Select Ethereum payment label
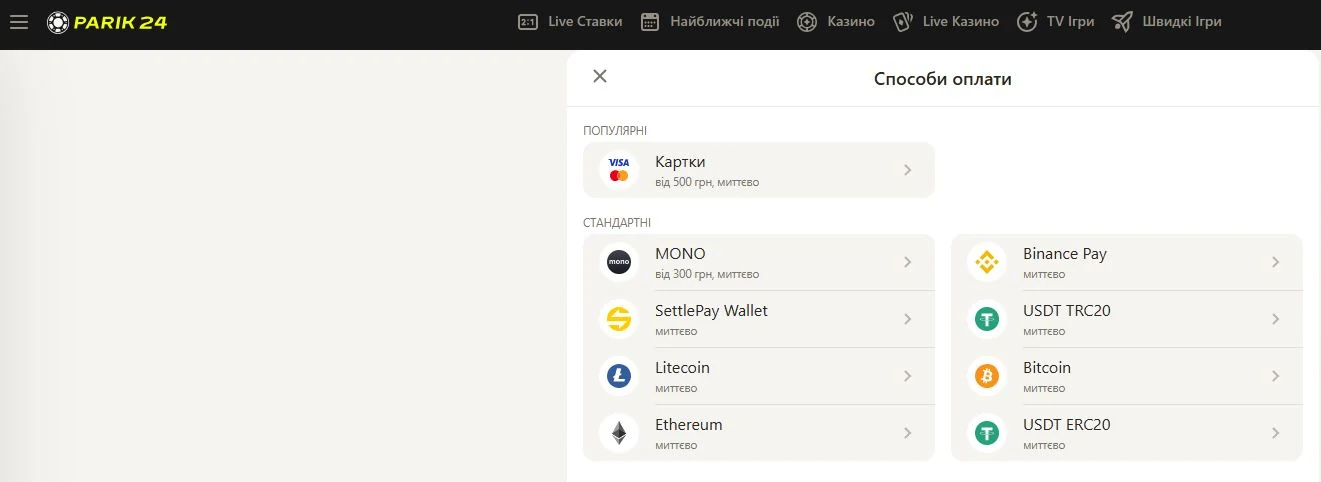 click(x=688, y=425)
